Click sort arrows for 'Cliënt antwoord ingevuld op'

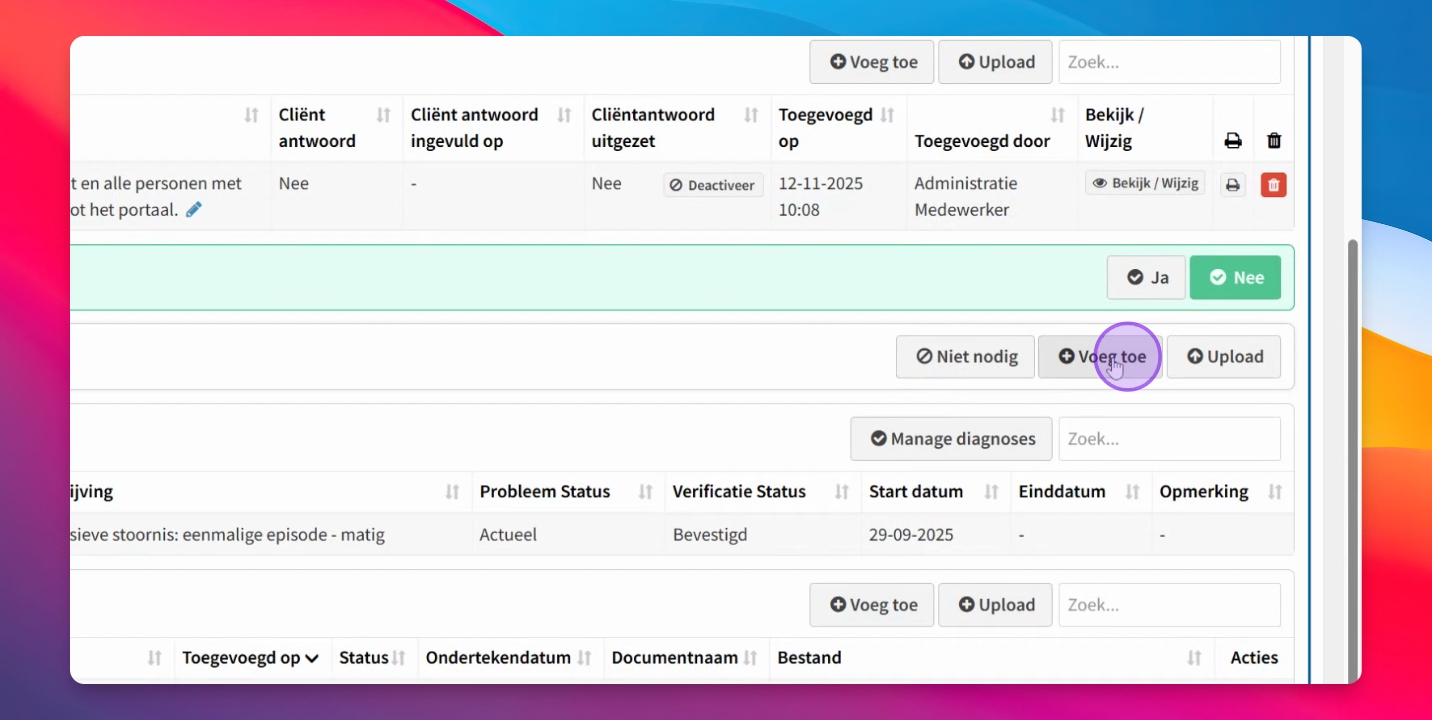(564, 116)
